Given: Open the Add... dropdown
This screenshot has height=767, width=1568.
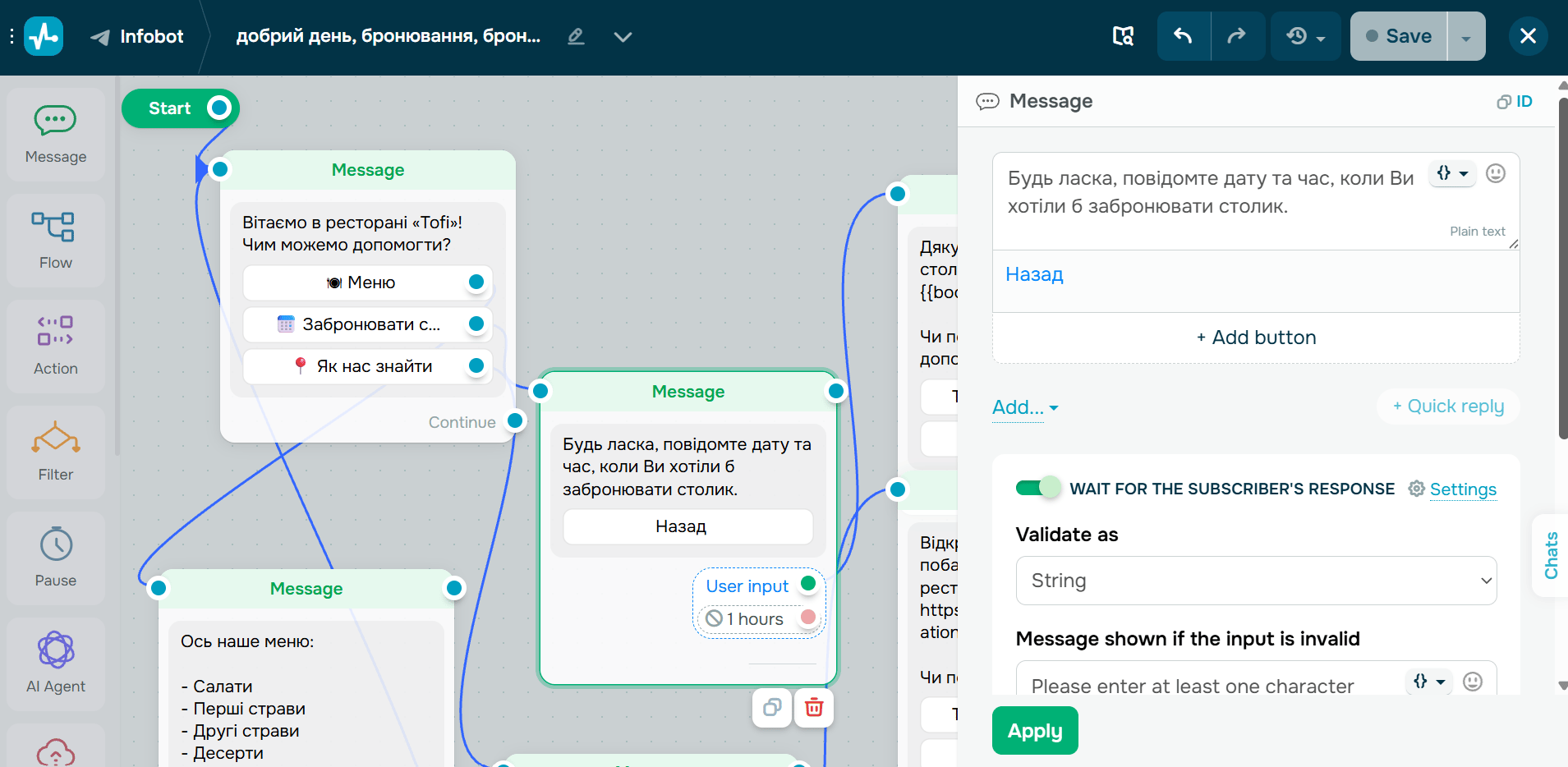Looking at the screenshot, I should click(x=1025, y=407).
